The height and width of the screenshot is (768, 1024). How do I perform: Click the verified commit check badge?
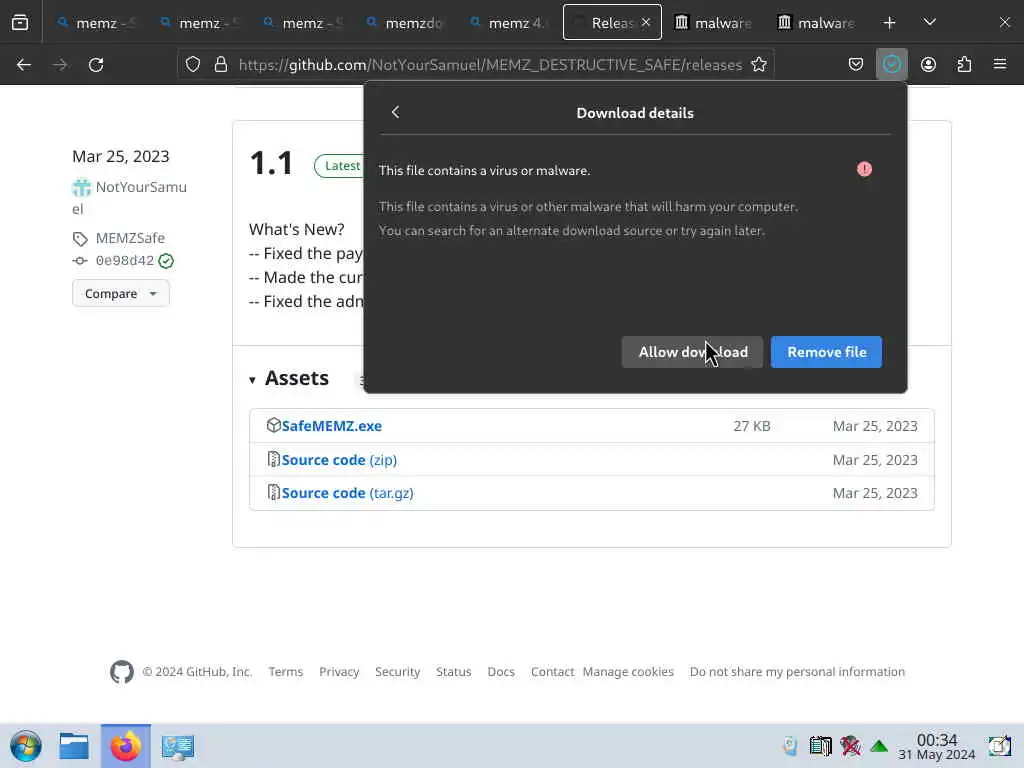click(166, 261)
